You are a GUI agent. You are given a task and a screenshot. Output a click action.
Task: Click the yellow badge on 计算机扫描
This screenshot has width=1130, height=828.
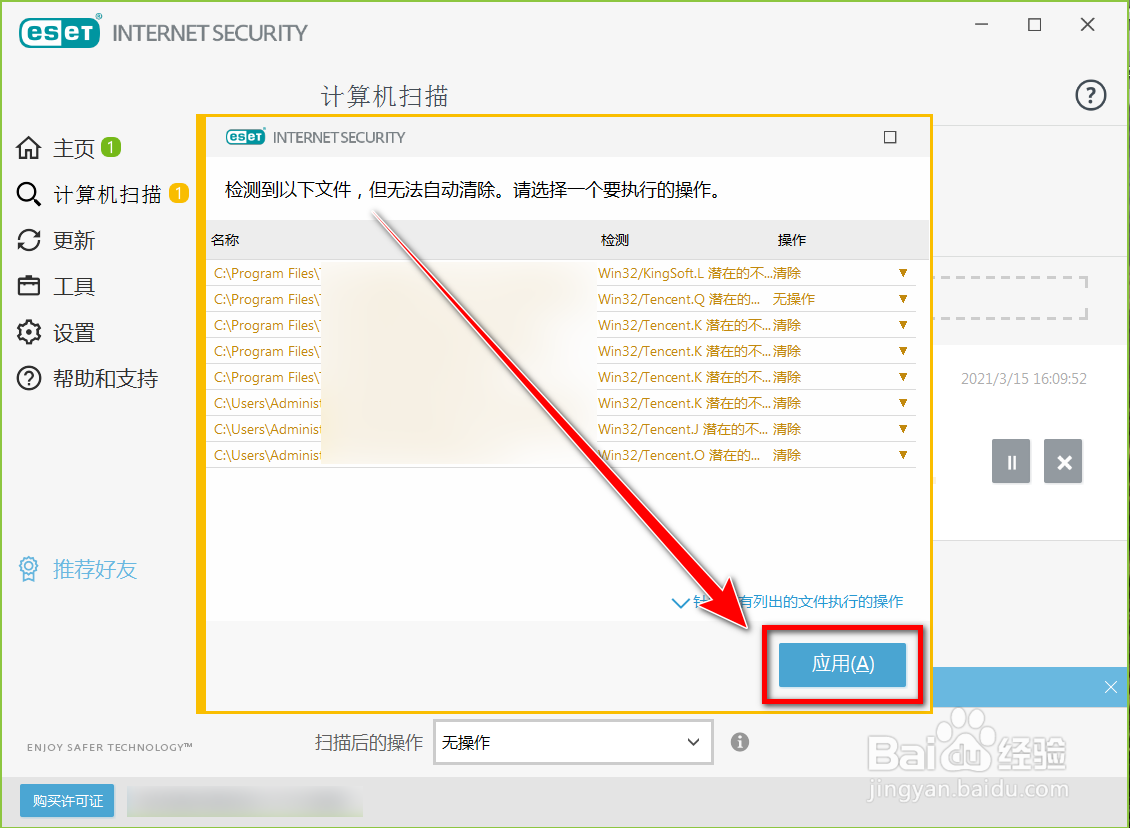pos(179,193)
